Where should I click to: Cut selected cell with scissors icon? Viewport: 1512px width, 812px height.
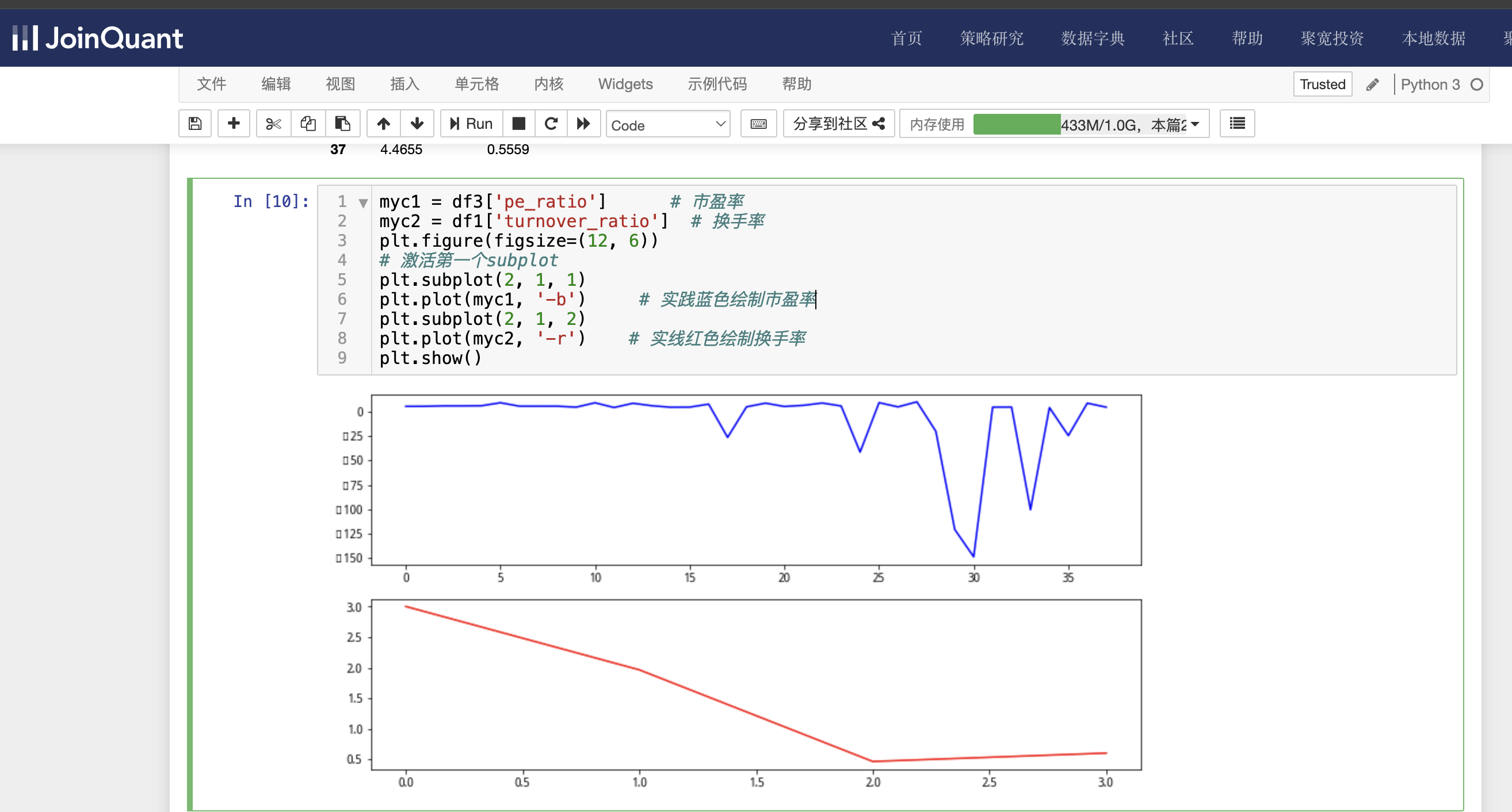click(273, 124)
